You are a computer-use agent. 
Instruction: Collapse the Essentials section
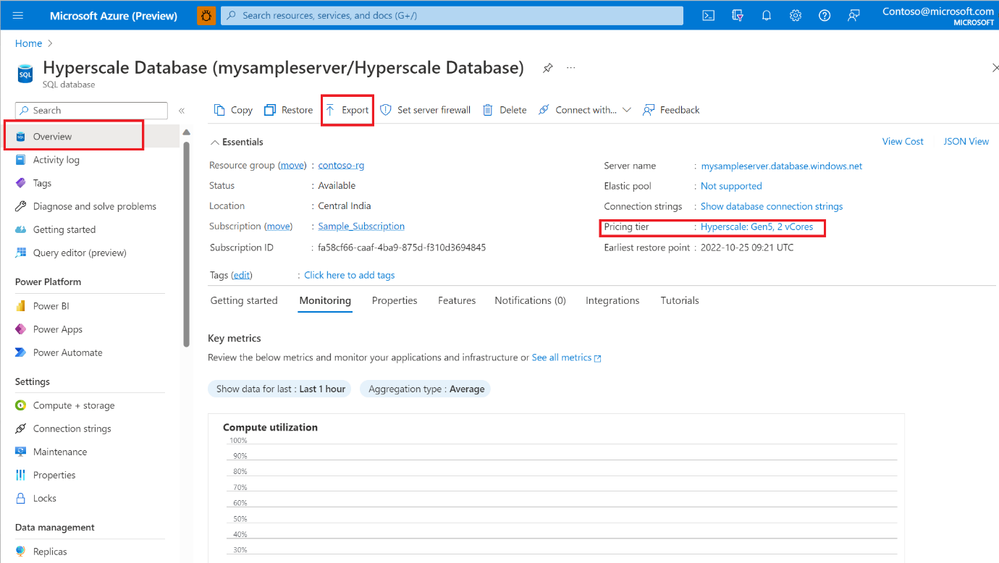click(236, 142)
